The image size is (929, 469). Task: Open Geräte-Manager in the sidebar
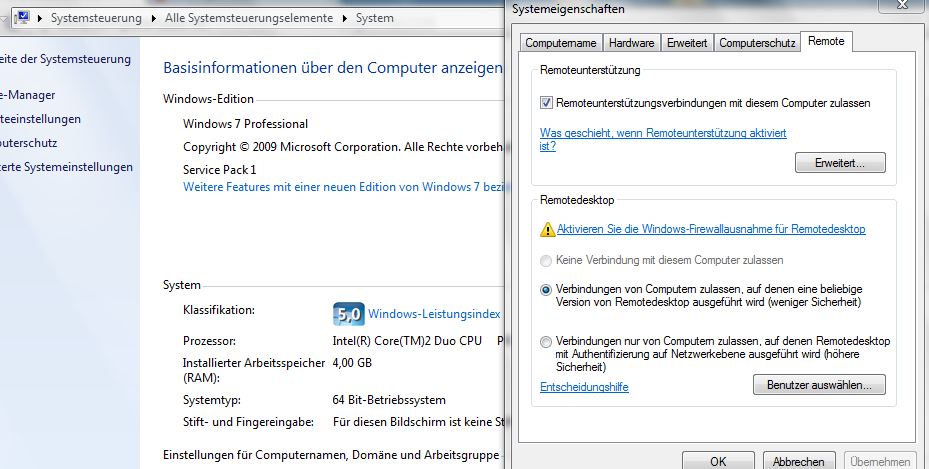[x=28, y=95]
